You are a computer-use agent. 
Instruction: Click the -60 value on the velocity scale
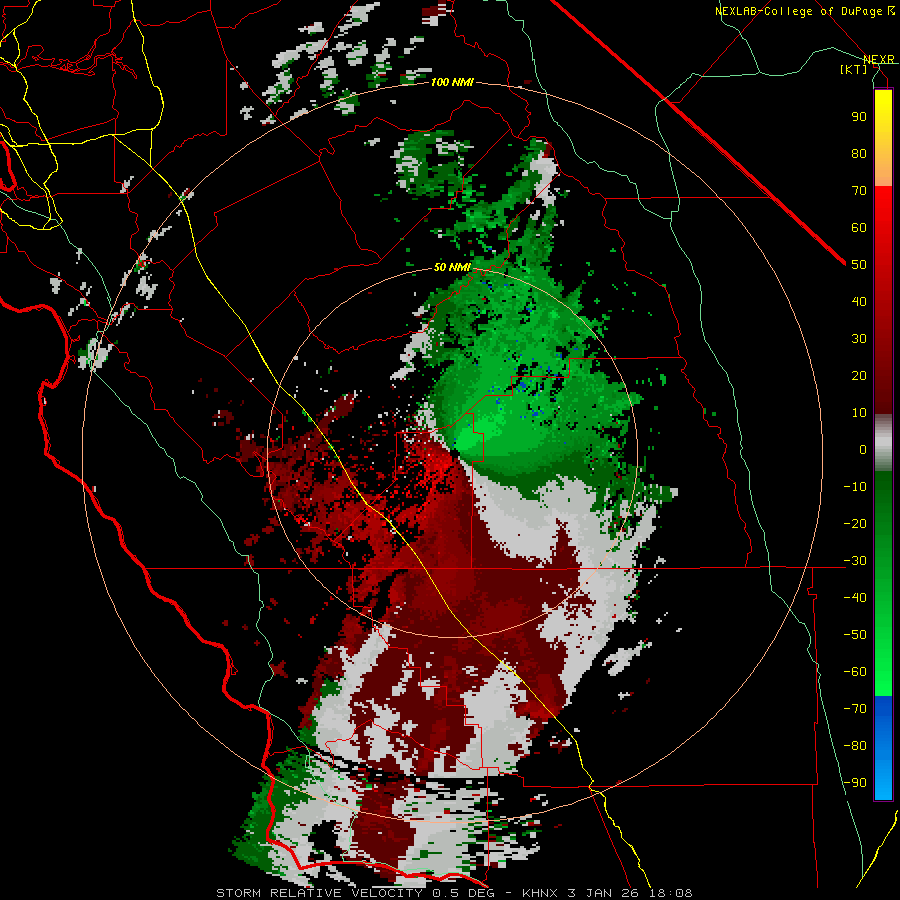click(855, 672)
